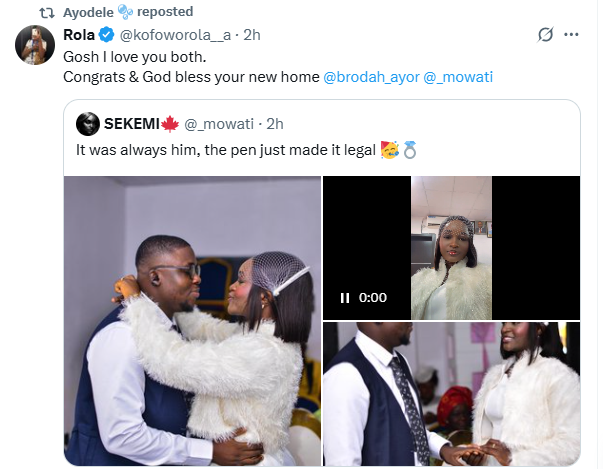This screenshot has height=469, width=603.
Task: Click the Rola display name
Action: (x=78, y=35)
